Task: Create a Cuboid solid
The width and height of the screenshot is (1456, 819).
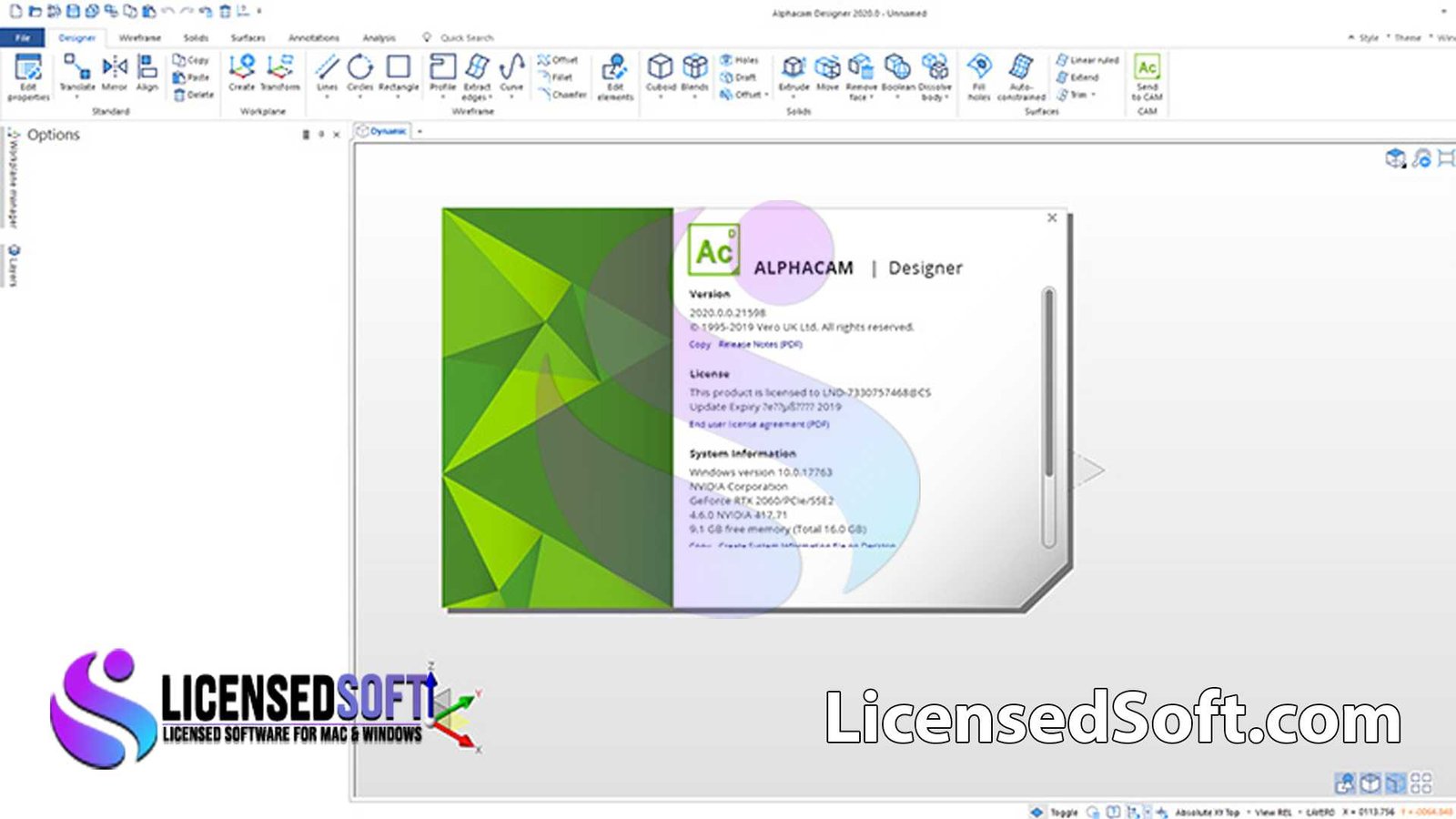Action: click(x=661, y=75)
